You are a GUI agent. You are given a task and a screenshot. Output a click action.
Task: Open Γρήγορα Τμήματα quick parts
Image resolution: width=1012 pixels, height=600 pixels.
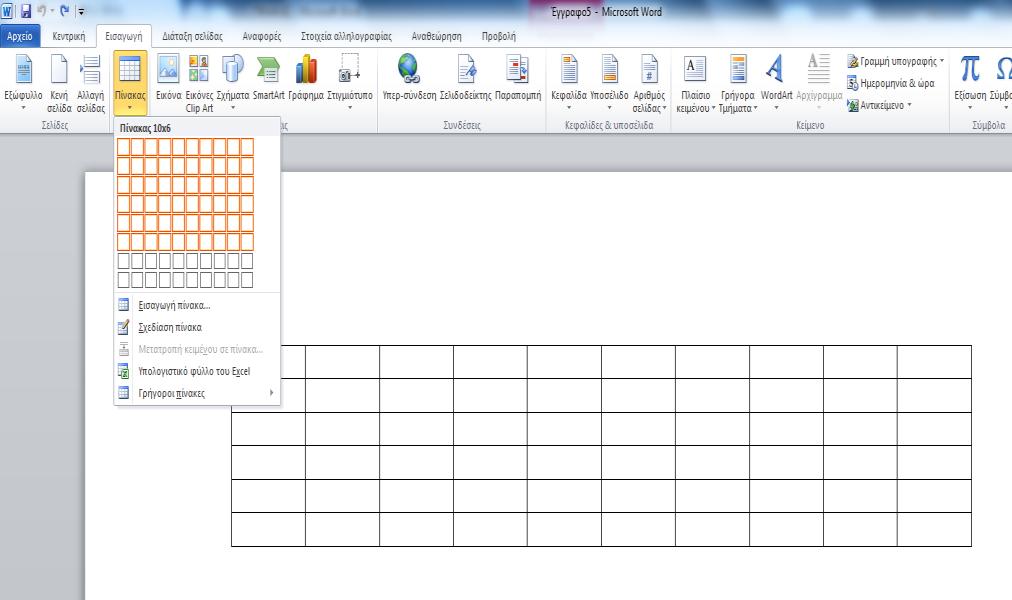738,83
